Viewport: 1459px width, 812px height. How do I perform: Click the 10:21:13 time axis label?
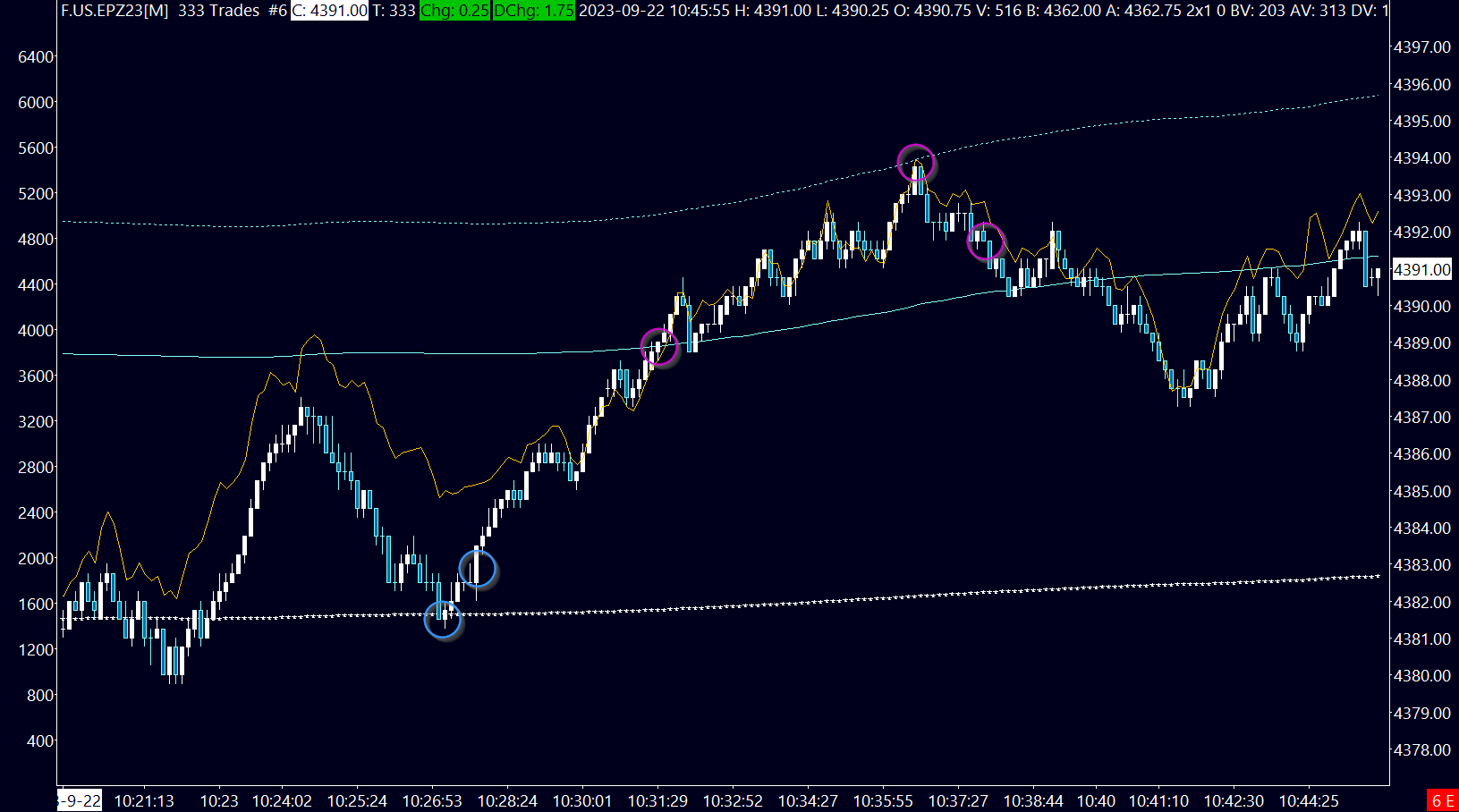pos(144,801)
